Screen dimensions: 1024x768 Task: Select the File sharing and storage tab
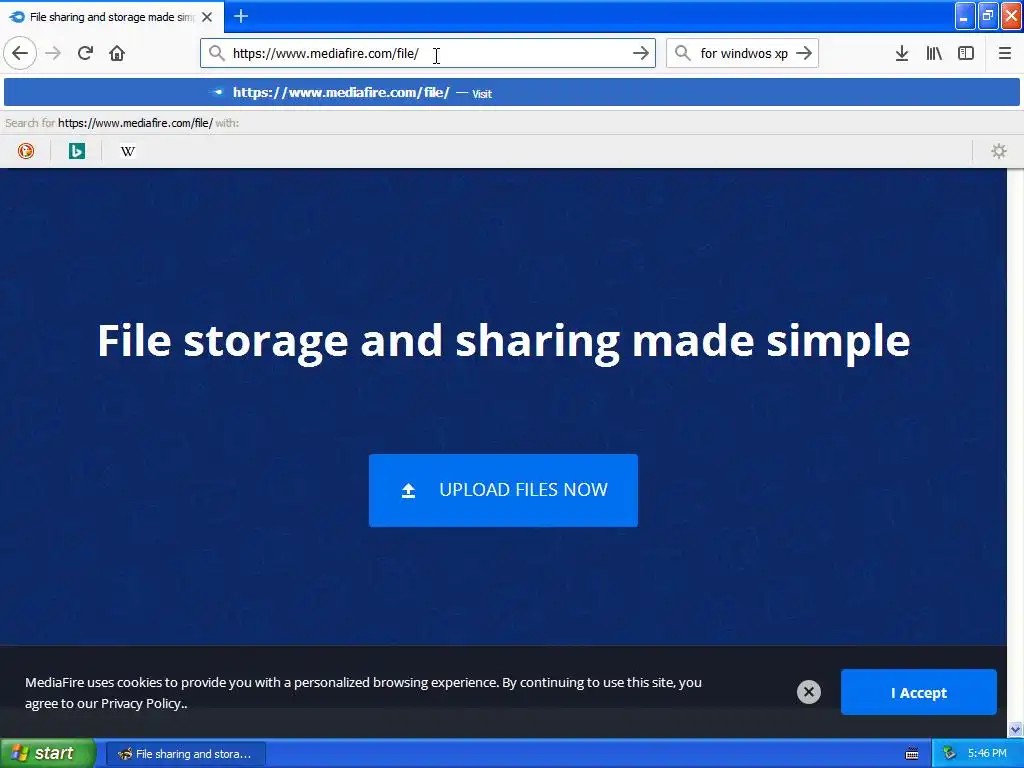[x=112, y=17]
